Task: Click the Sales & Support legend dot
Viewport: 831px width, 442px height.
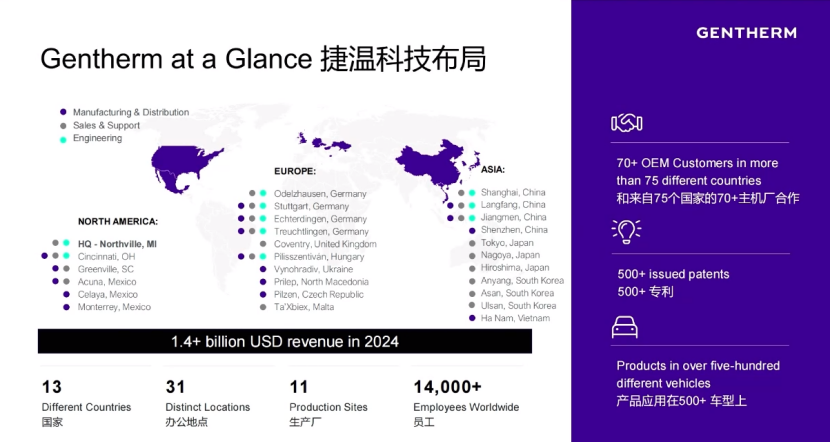Action: tap(63, 126)
